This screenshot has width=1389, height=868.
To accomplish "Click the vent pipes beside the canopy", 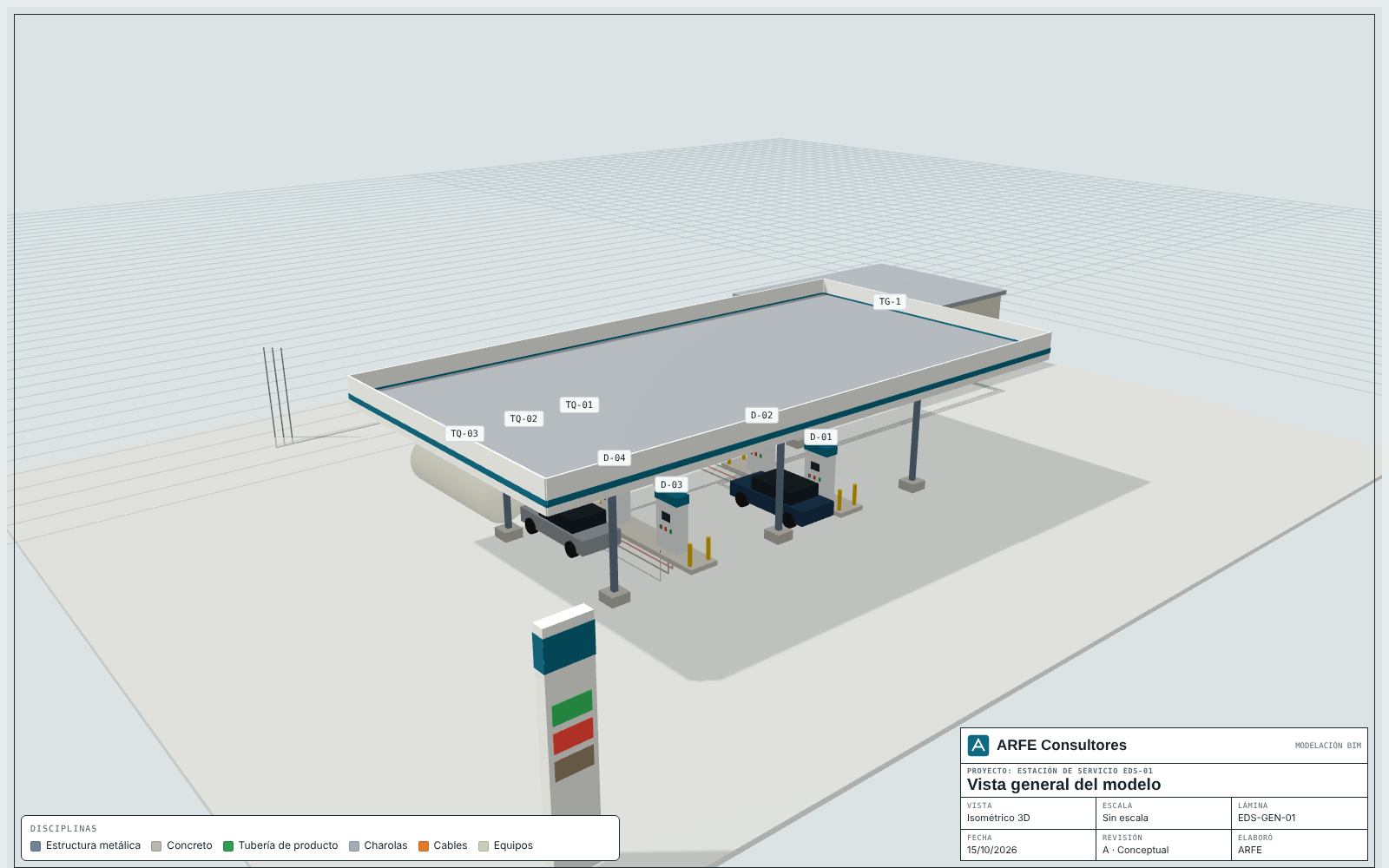I will click(x=278, y=398).
